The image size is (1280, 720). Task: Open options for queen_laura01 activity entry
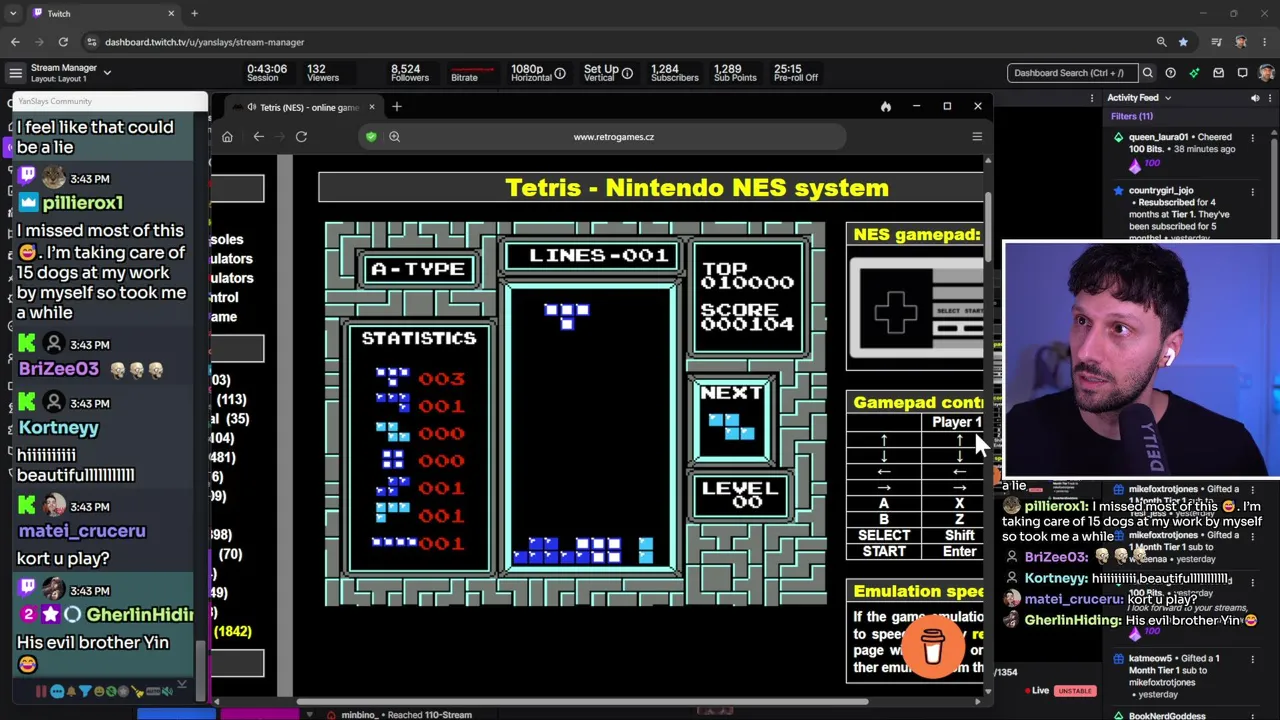(1252, 137)
